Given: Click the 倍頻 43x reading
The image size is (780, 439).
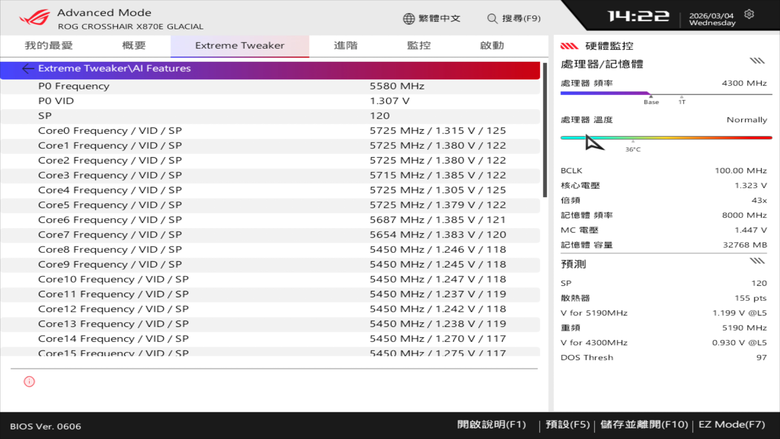Looking at the screenshot, I should [x=664, y=200].
